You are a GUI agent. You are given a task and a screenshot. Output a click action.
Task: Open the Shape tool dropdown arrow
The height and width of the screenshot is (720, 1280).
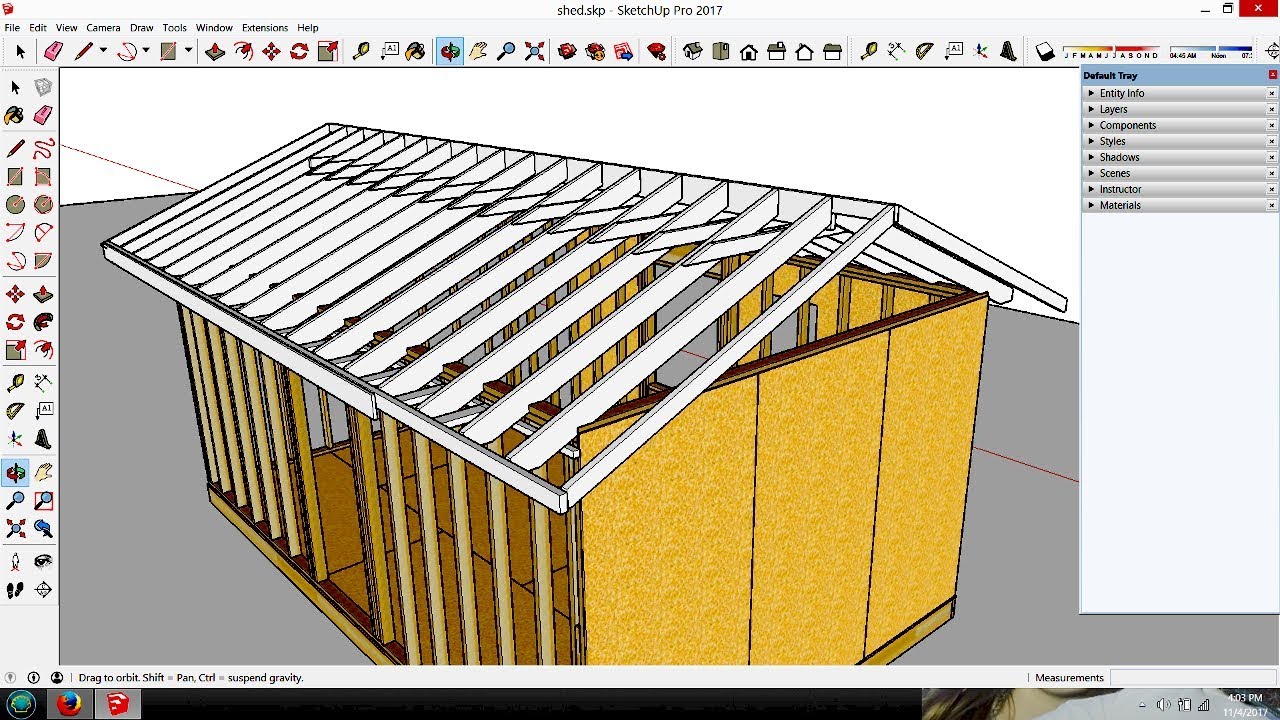pos(188,51)
